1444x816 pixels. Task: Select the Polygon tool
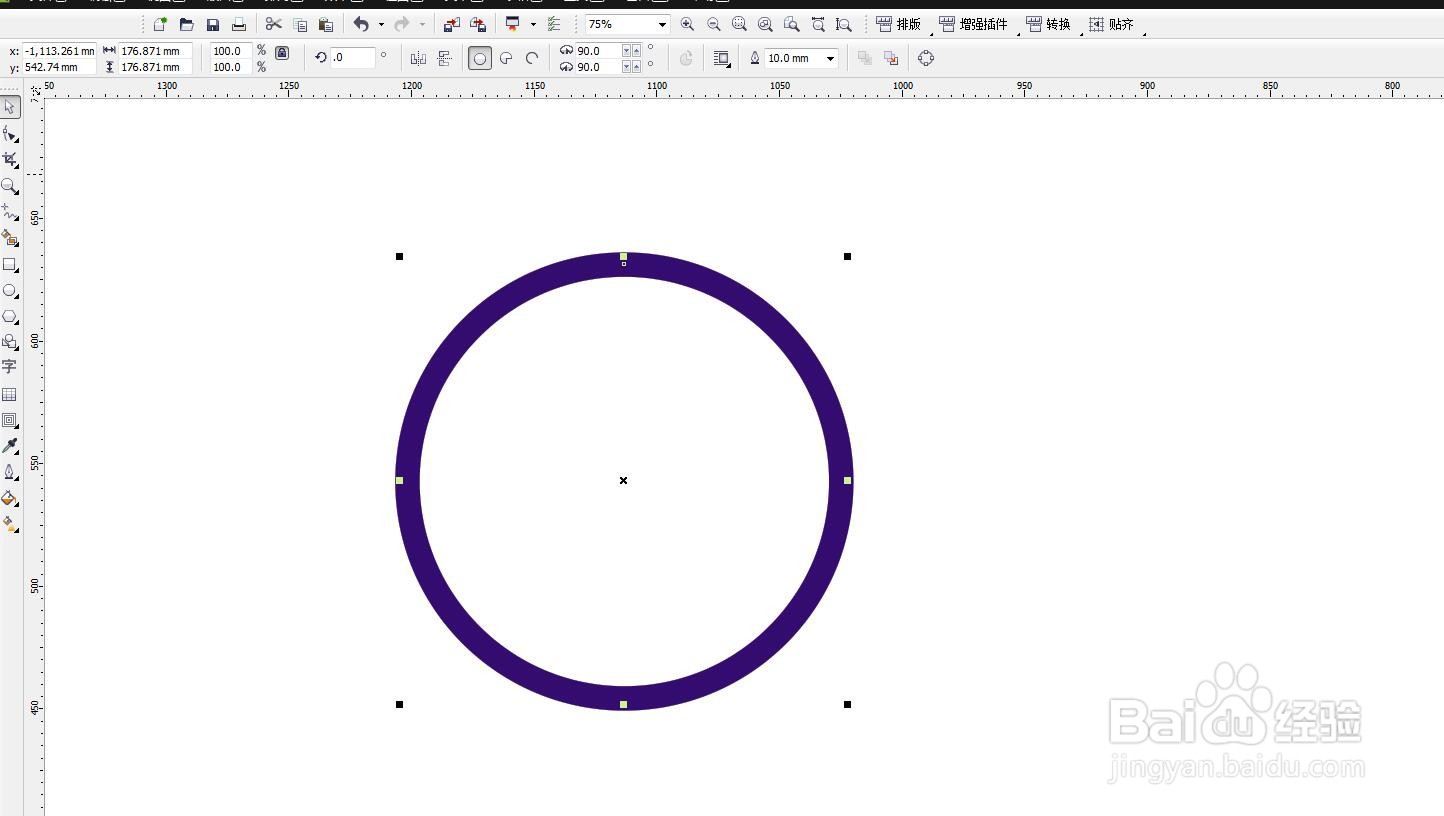click(10, 316)
